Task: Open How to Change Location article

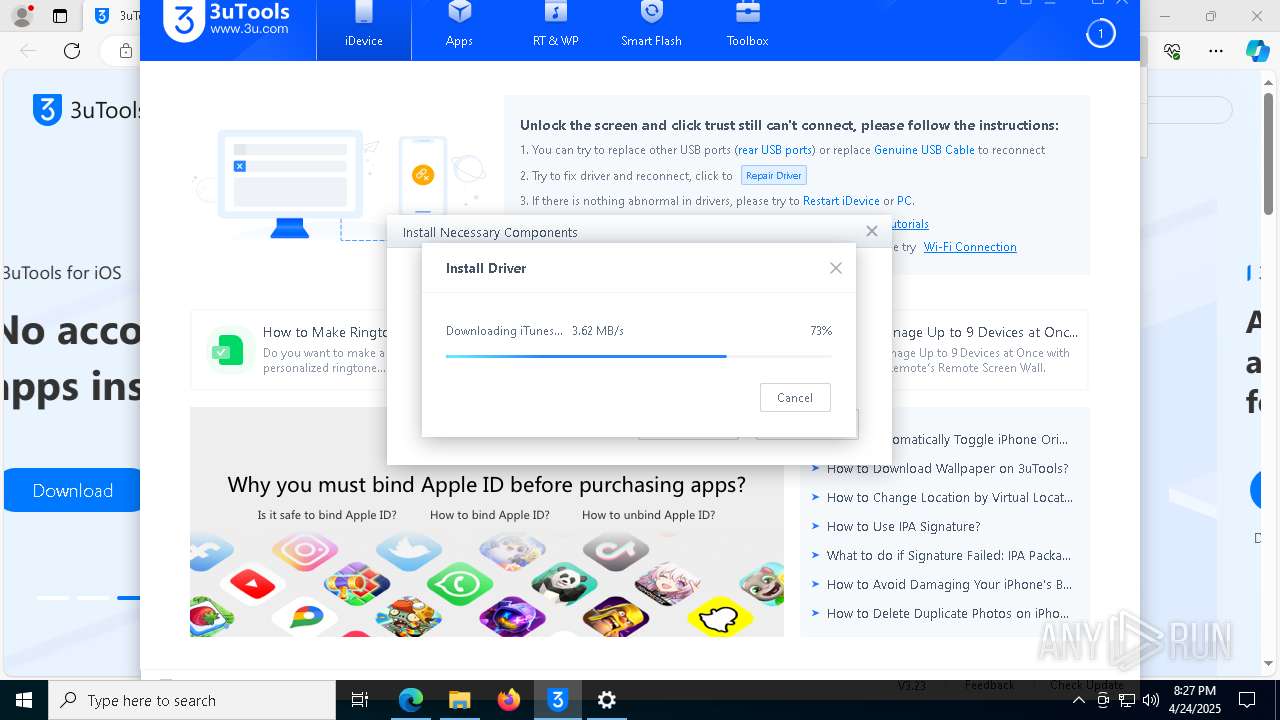Action: pyautogui.click(x=949, y=497)
